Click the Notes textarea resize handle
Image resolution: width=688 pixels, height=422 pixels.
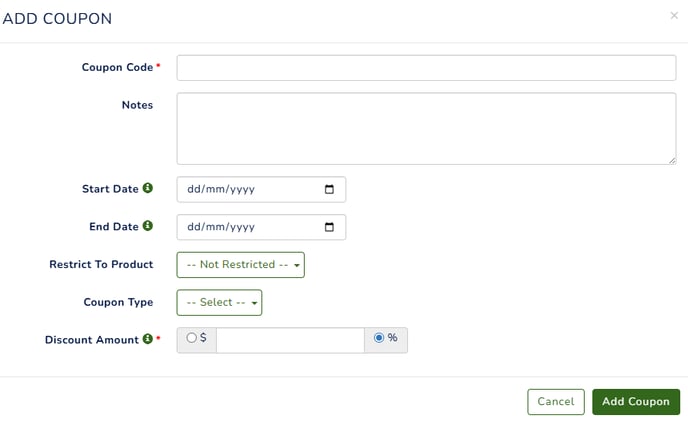coord(672,161)
